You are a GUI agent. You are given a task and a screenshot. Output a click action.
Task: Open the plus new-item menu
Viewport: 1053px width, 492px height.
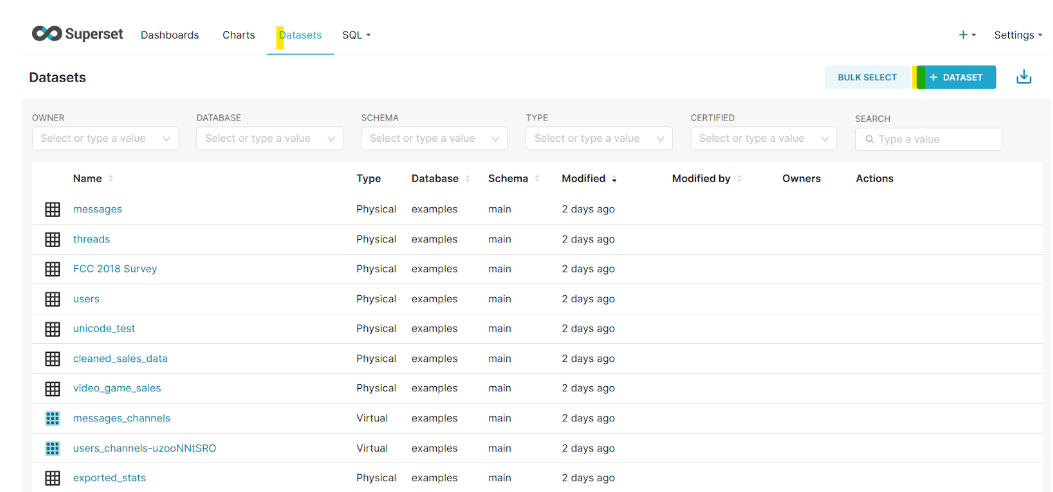966,35
